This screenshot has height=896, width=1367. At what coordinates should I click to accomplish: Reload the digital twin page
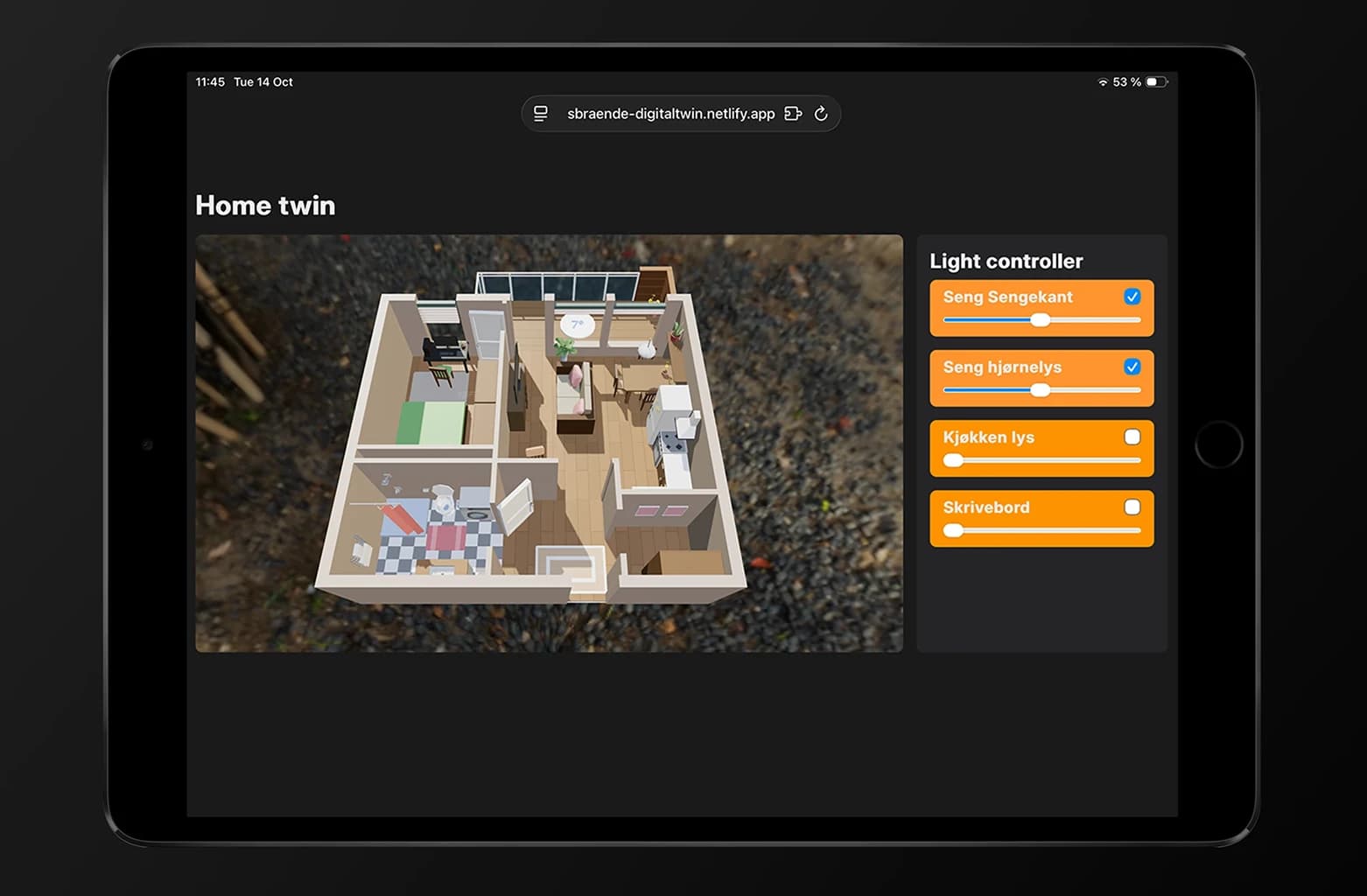click(x=821, y=114)
